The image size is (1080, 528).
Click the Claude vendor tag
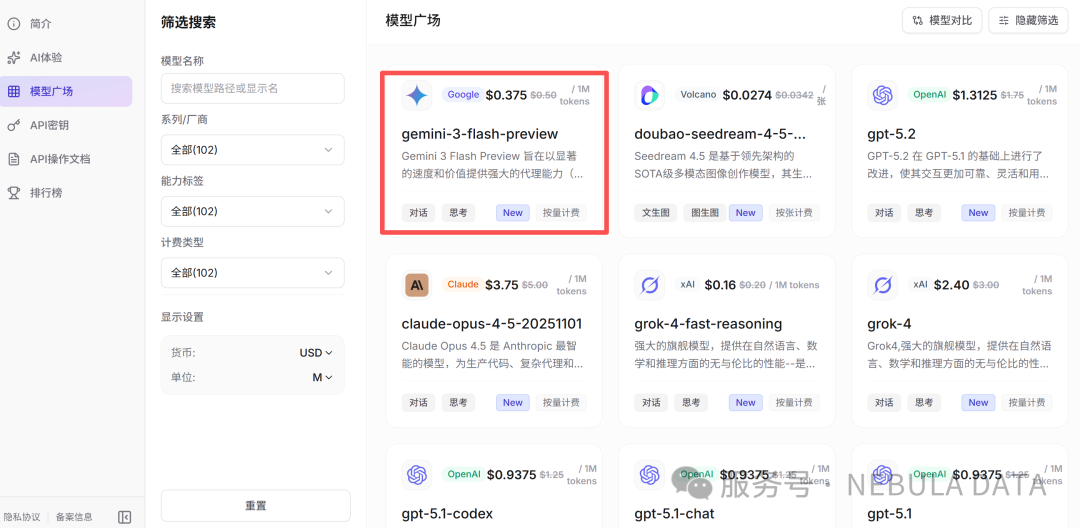pyautogui.click(x=462, y=284)
